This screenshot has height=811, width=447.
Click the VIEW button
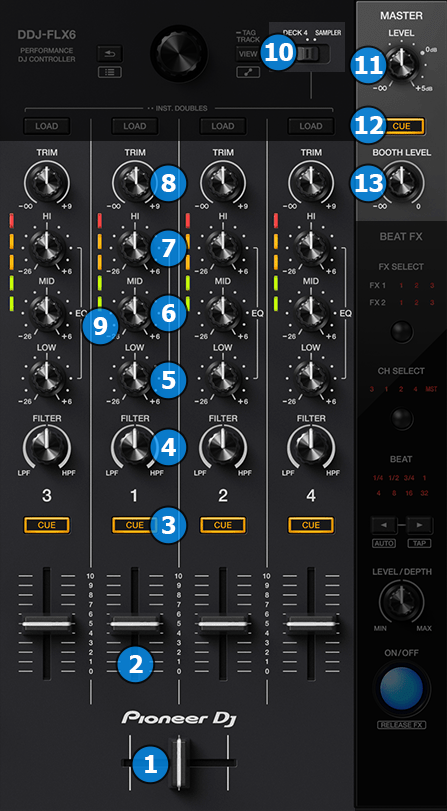click(x=248, y=53)
